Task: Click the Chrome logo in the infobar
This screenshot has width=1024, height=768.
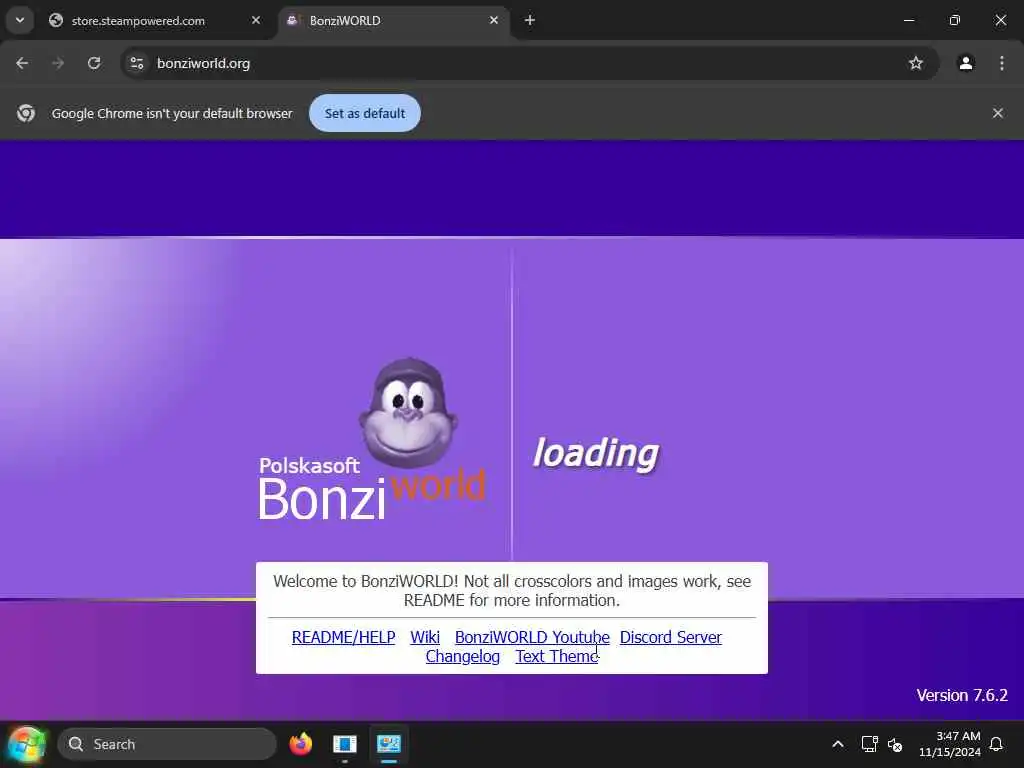Action: pos(26,113)
